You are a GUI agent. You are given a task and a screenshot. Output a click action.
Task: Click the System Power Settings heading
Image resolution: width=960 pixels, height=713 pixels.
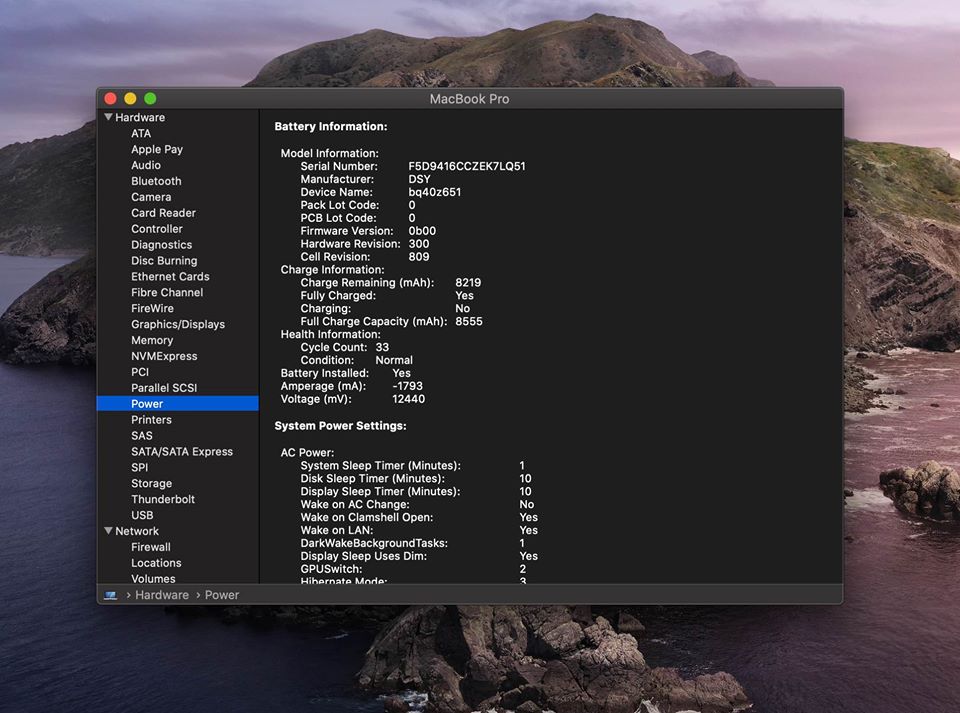[340, 426]
